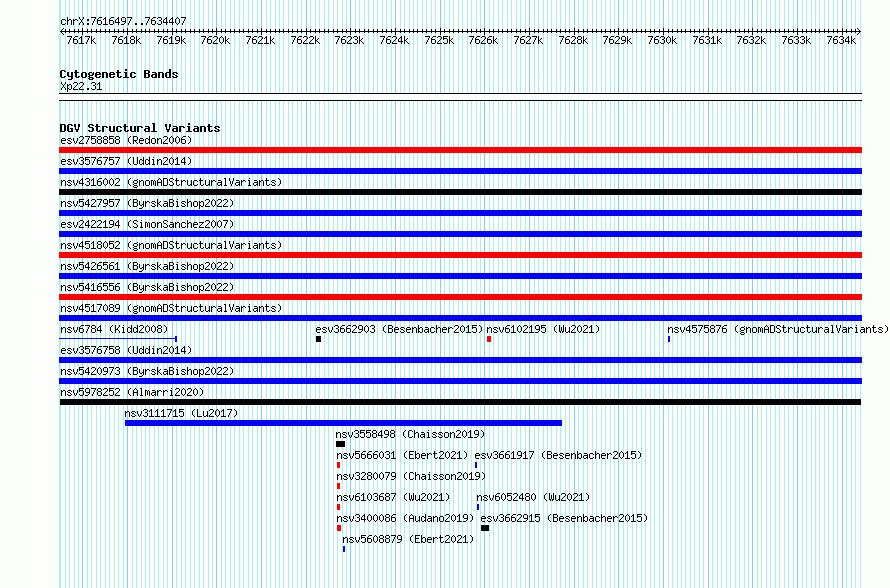Open nsv5427957 (ByrskaBishop2022) variant

(x=147, y=203)
